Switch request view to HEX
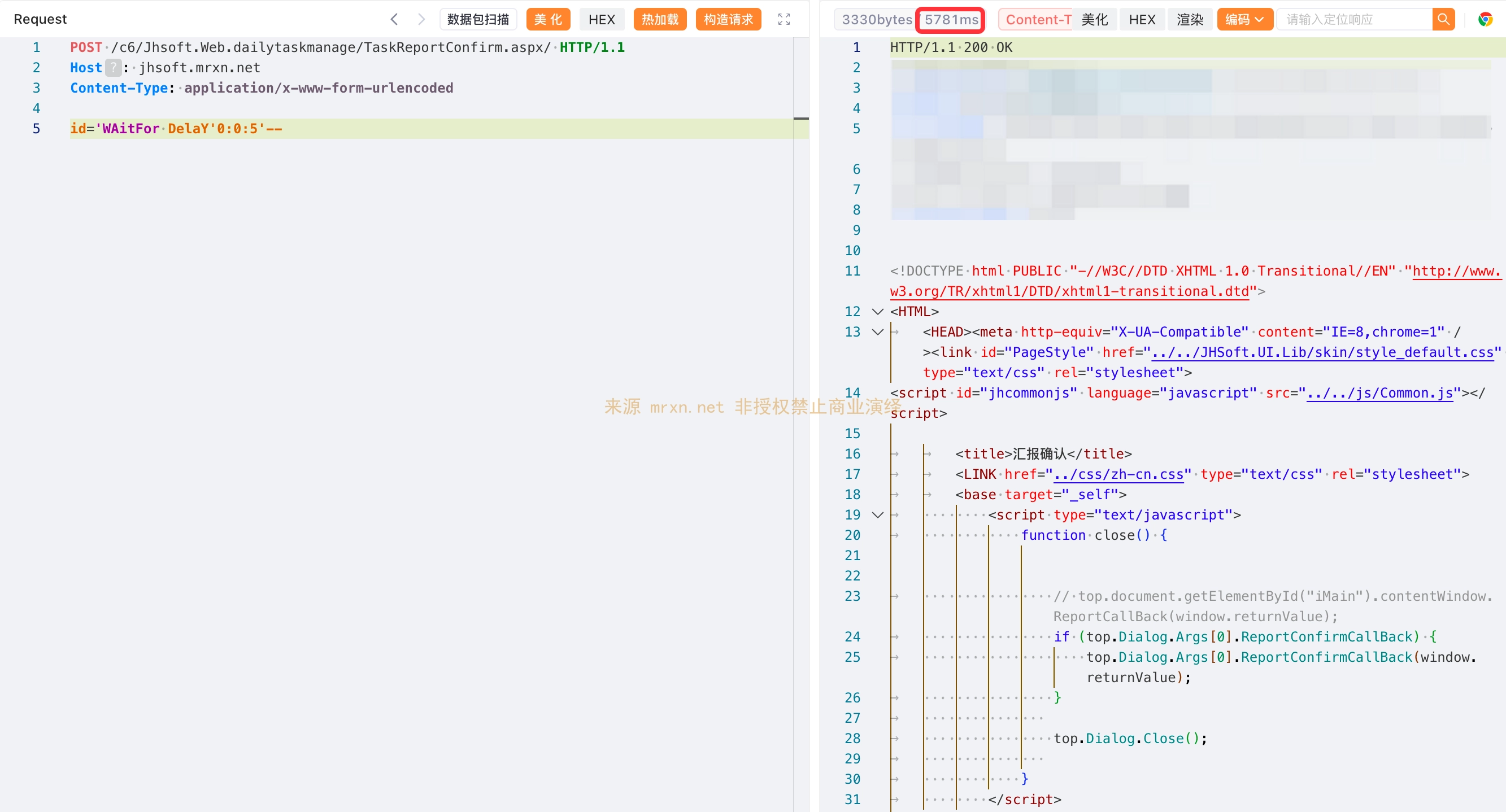Image resolution: width=1506 pixels, height=812 pixels. pyautogui.click(x=602, y=19)
